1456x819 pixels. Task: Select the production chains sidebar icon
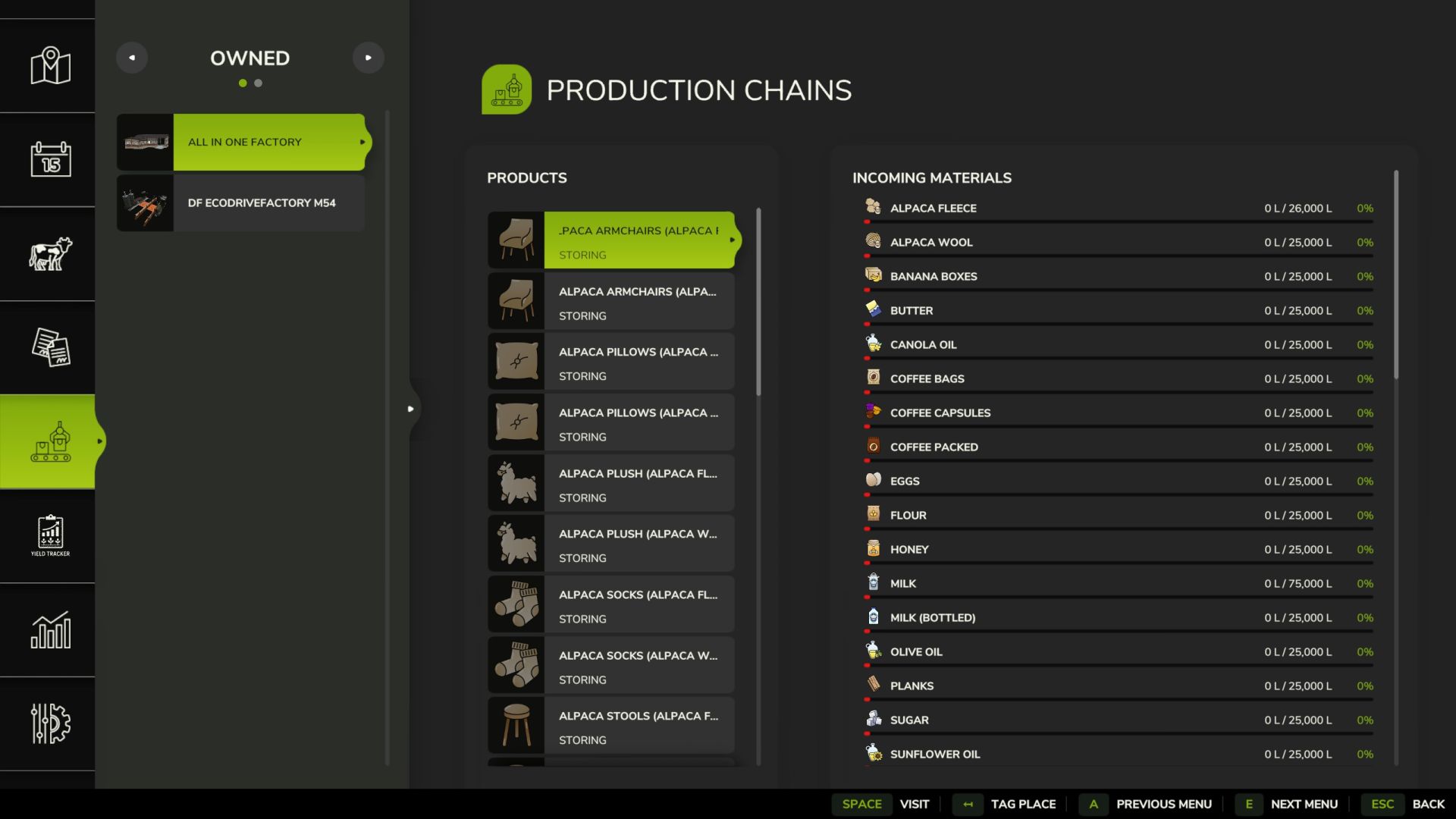[50, 441]
